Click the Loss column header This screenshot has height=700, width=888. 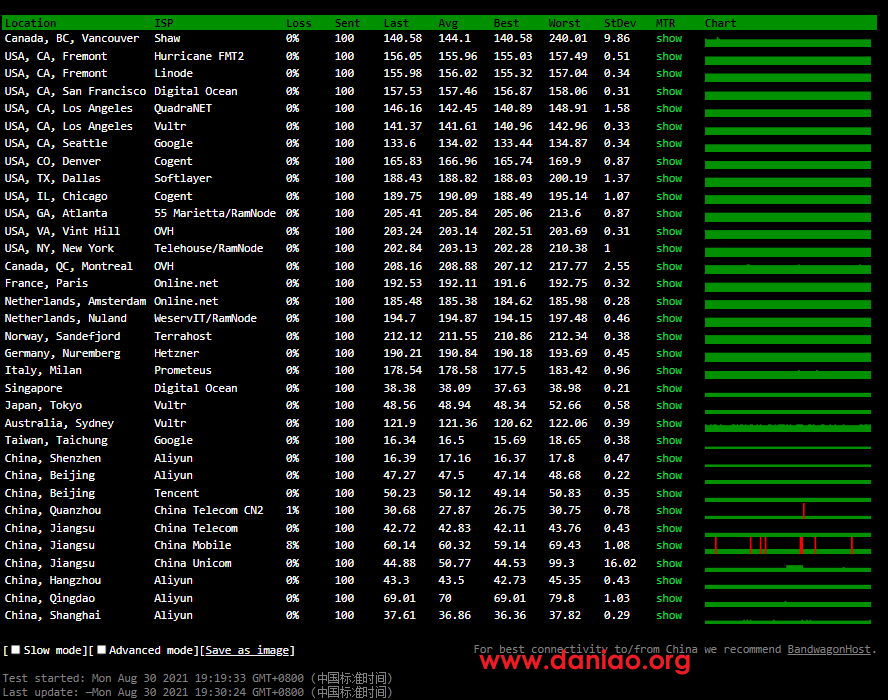click(298, 23)
